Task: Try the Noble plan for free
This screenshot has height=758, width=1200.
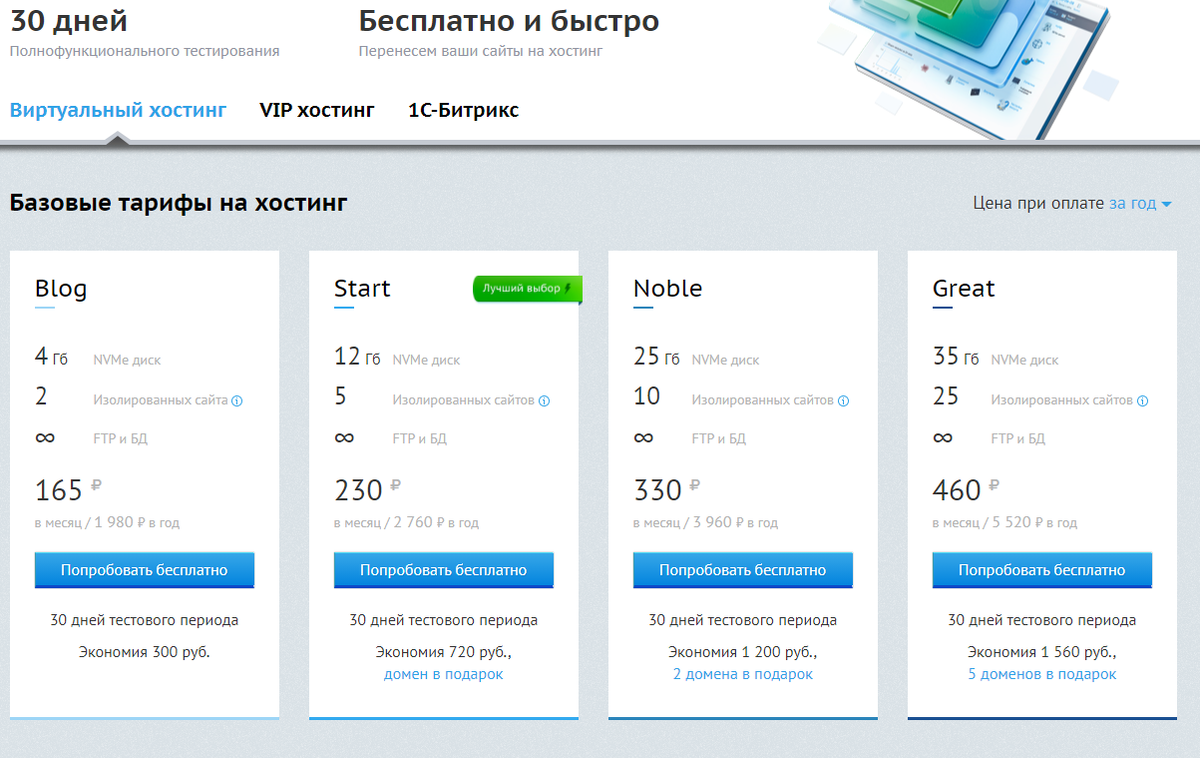Action: pos(742,570)
